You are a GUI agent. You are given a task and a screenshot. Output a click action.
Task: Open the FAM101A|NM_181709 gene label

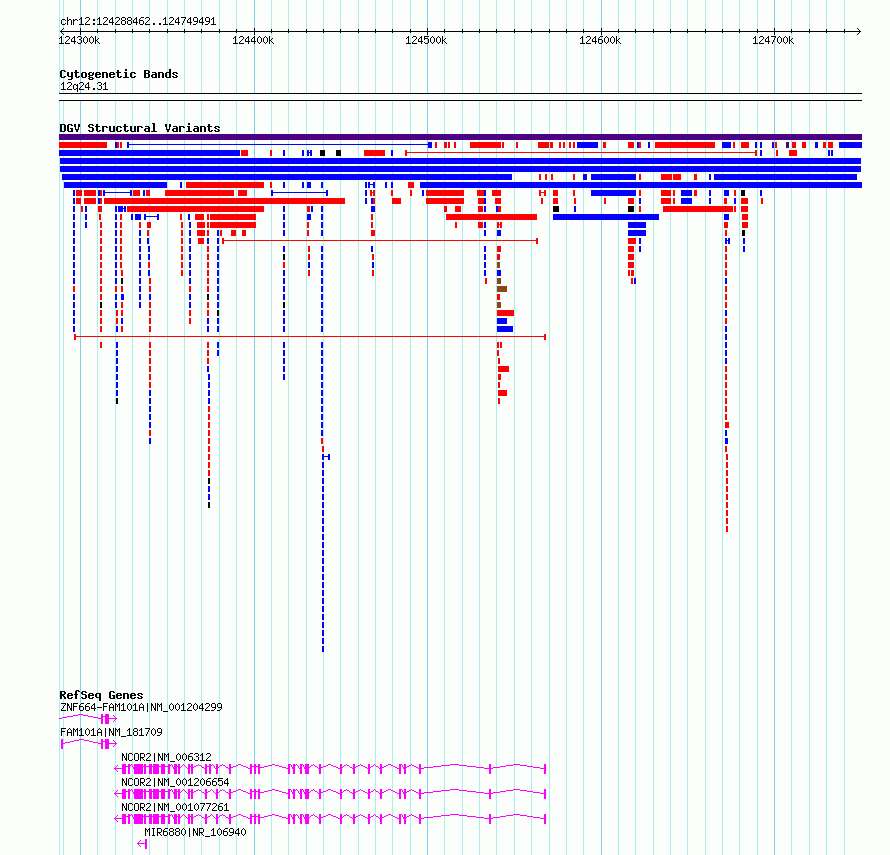[111, 732]
